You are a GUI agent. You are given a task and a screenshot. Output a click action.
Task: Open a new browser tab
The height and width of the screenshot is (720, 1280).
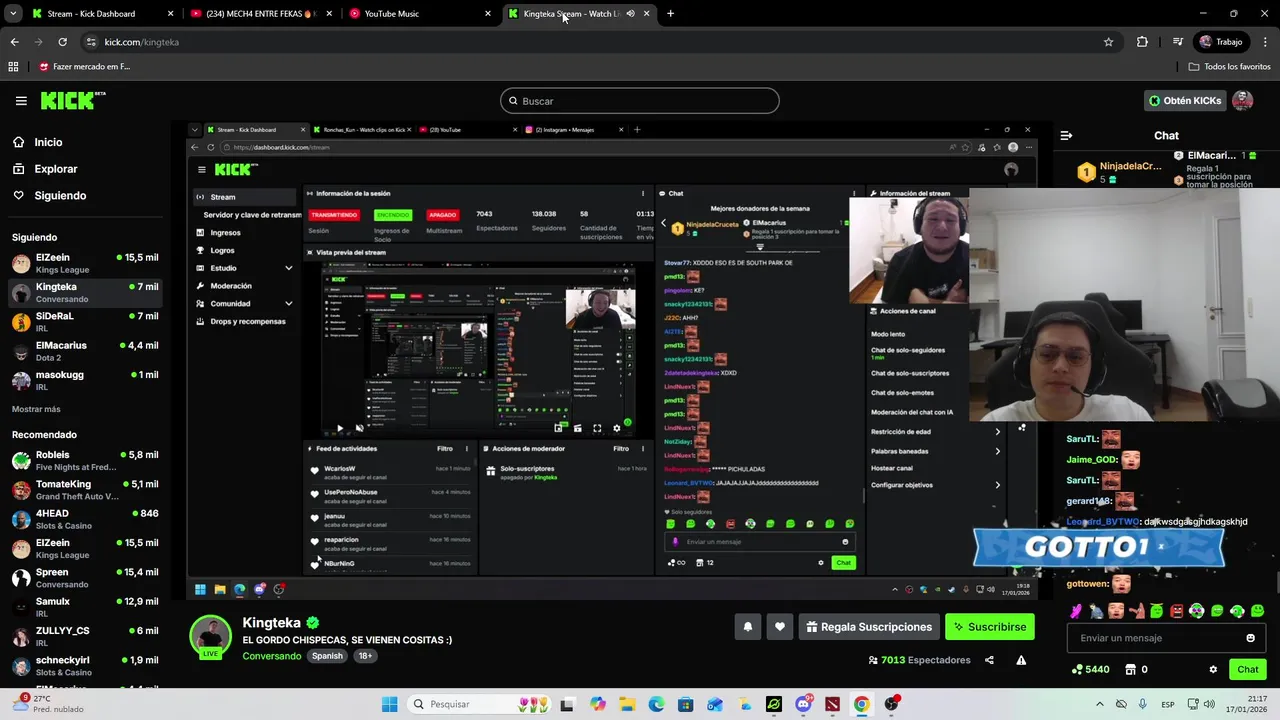[x=670, y=14]
